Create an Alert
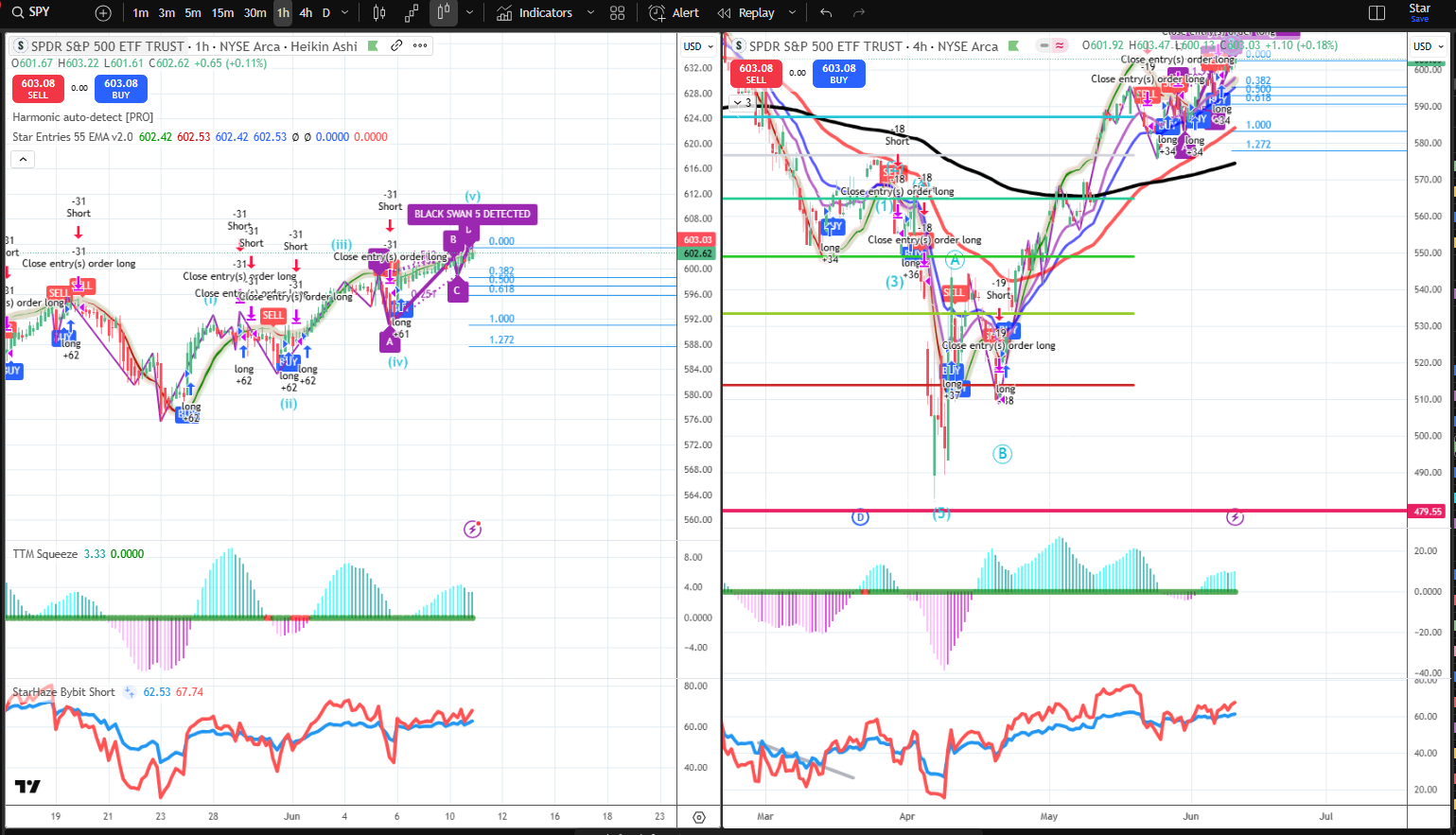 (x=675, y=13)
